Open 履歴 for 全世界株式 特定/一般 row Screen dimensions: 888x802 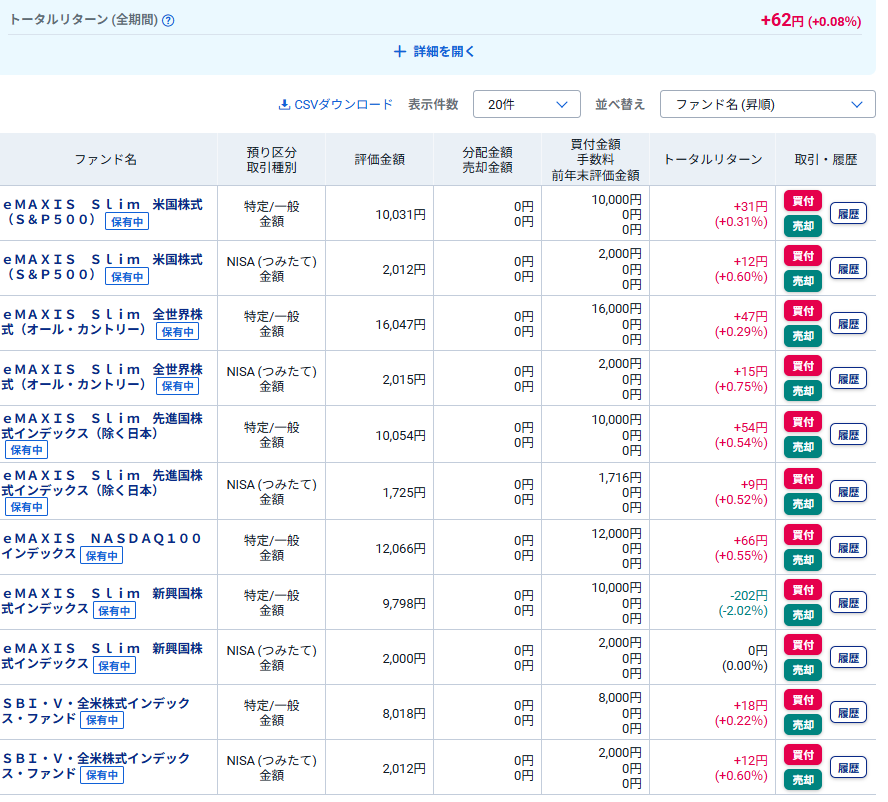pos(848,323)
